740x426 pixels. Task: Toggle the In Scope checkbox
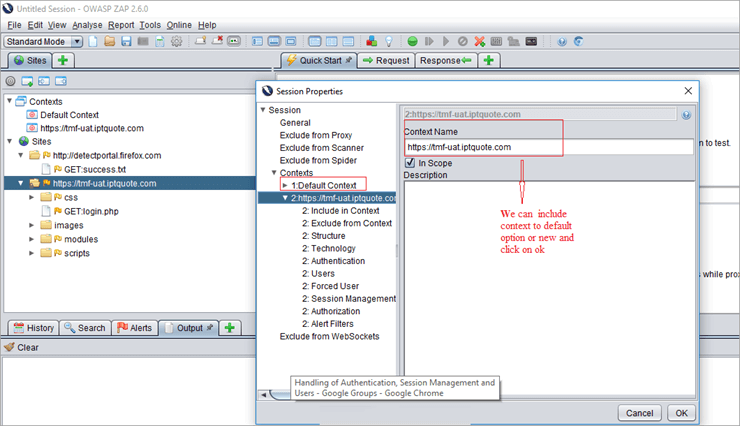click(410, 163)
